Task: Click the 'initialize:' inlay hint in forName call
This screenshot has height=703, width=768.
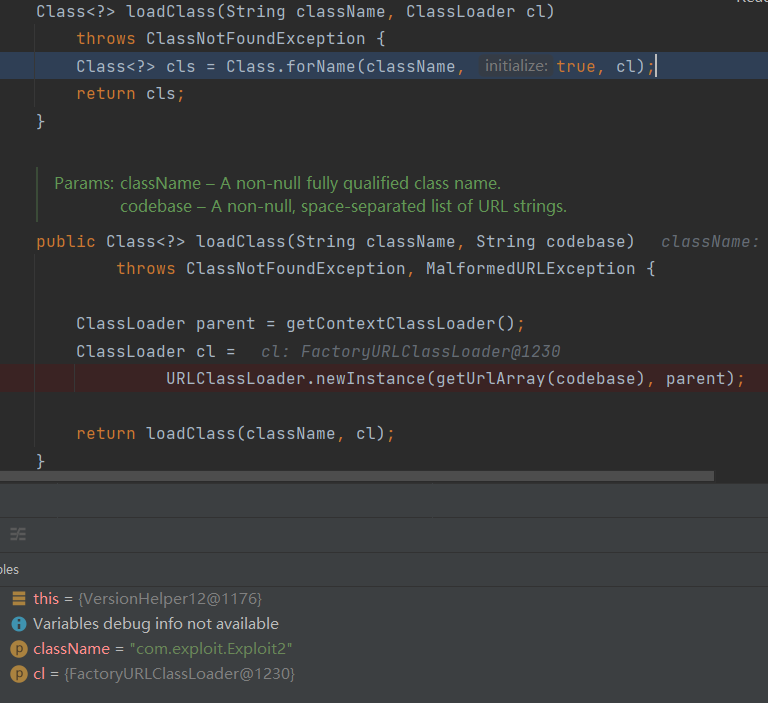Action: click(x=516, y=66)
